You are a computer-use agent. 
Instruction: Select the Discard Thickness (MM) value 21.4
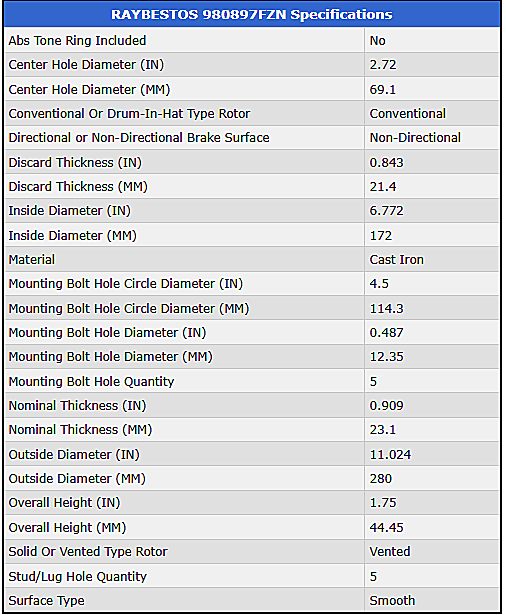383,187
